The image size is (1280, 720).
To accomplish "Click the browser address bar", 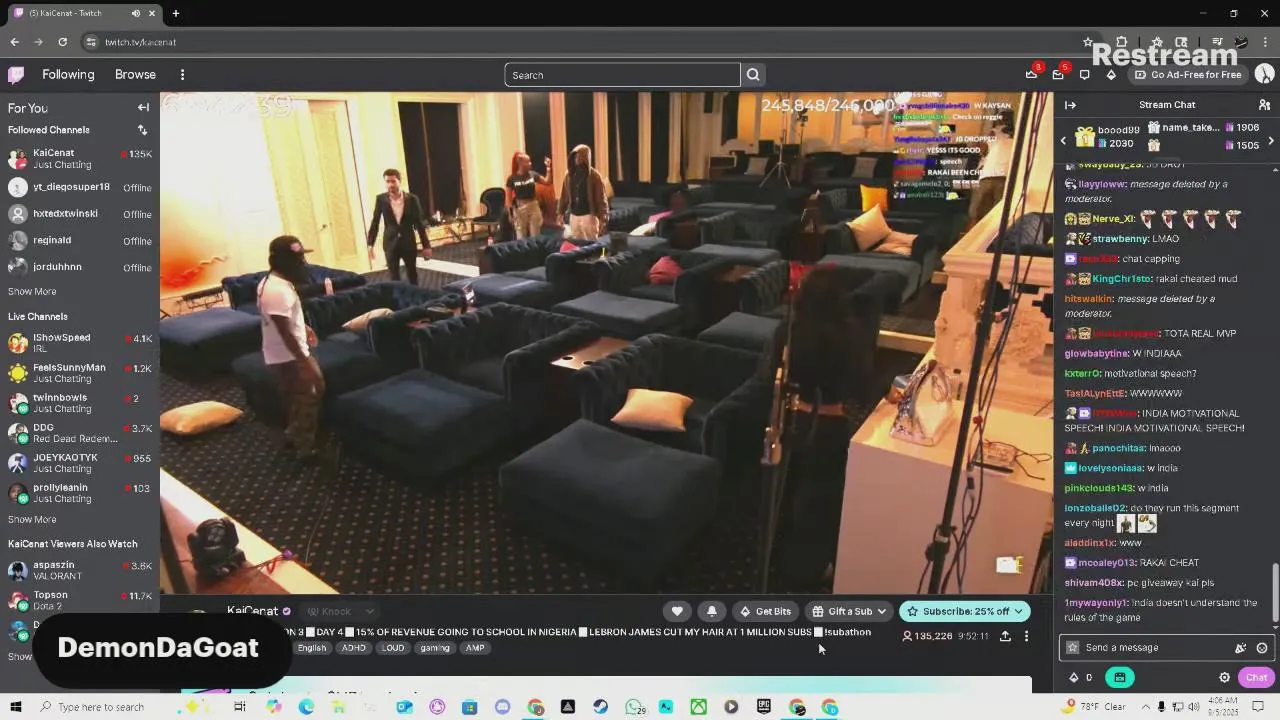I will click(x=580, y=42).
